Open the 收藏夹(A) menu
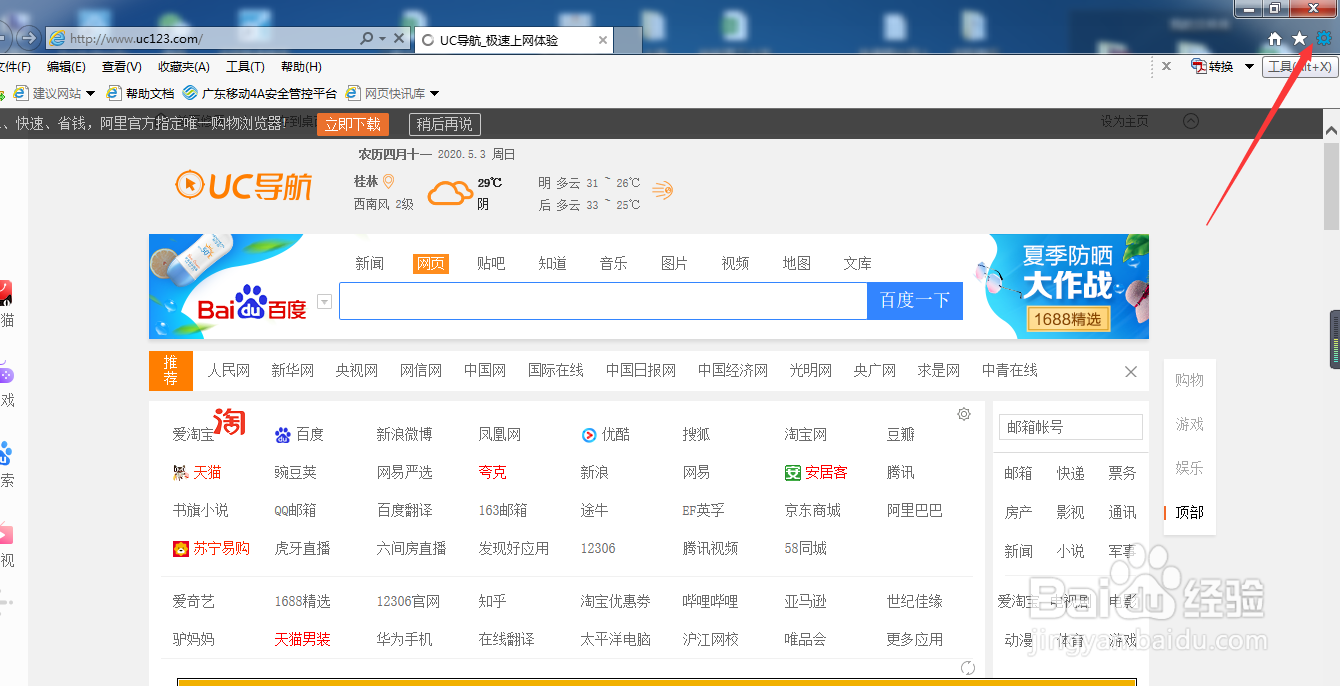 tap(183, 67)
